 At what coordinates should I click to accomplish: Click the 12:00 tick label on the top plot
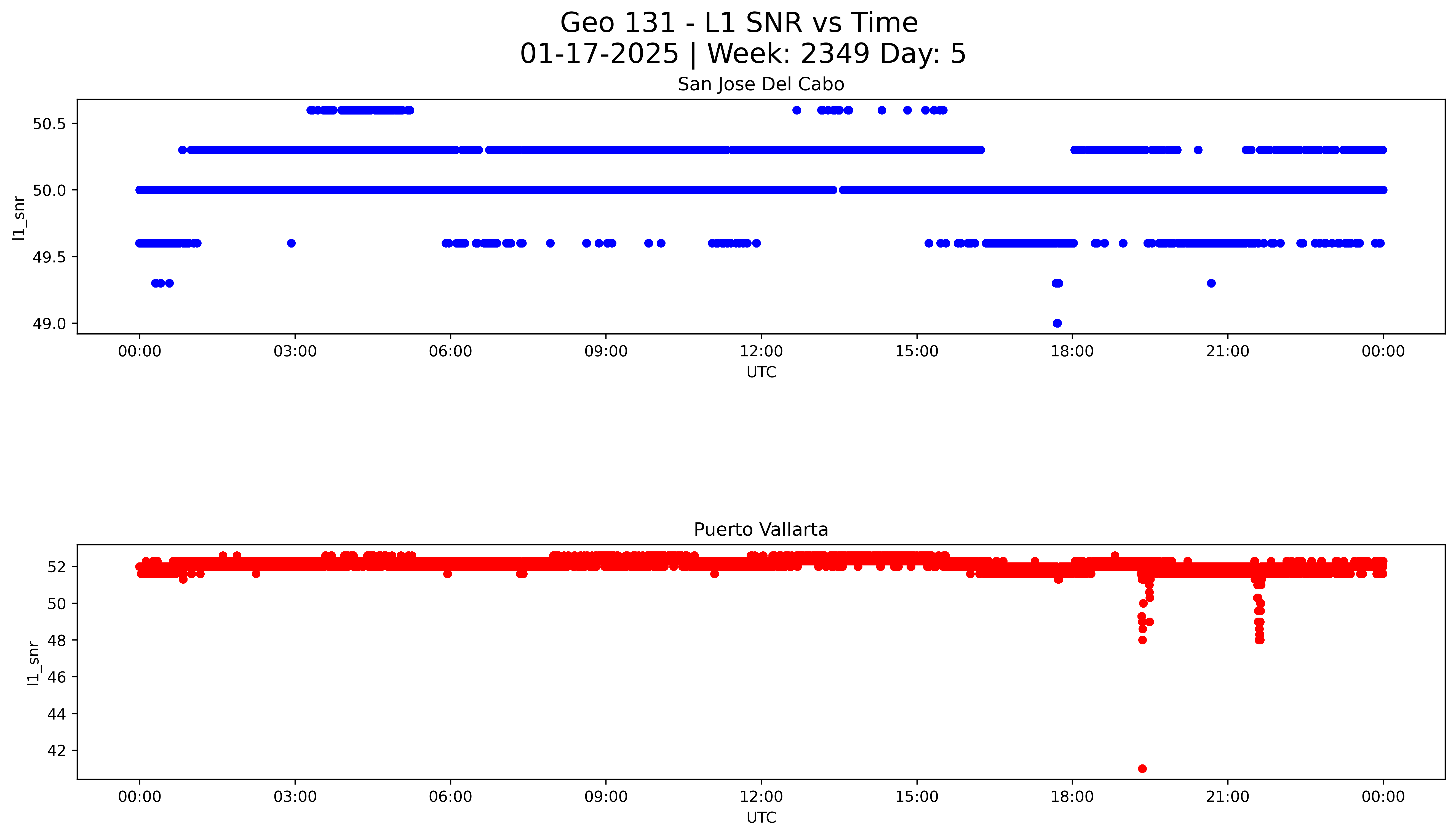(761, 351)
